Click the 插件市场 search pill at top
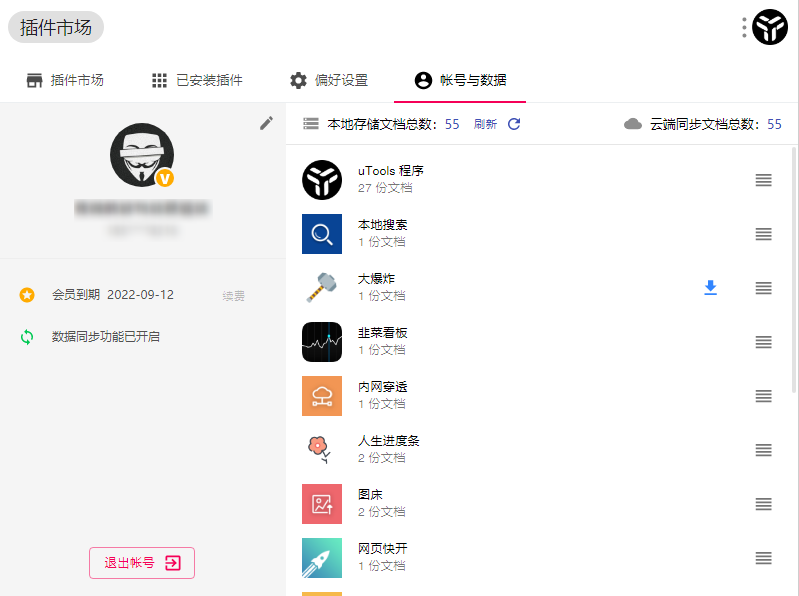Viewport: 799px width, 596px height. 56,28
